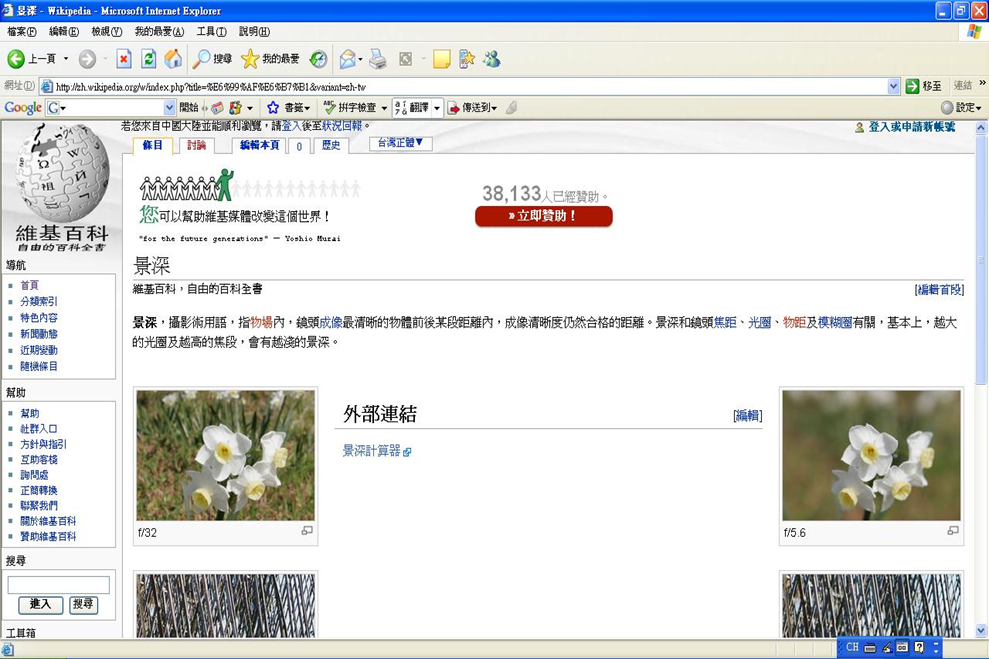Open the f/32 daffodil thumbnail
The height and width of the screenshot is (659, 989).
225,455
